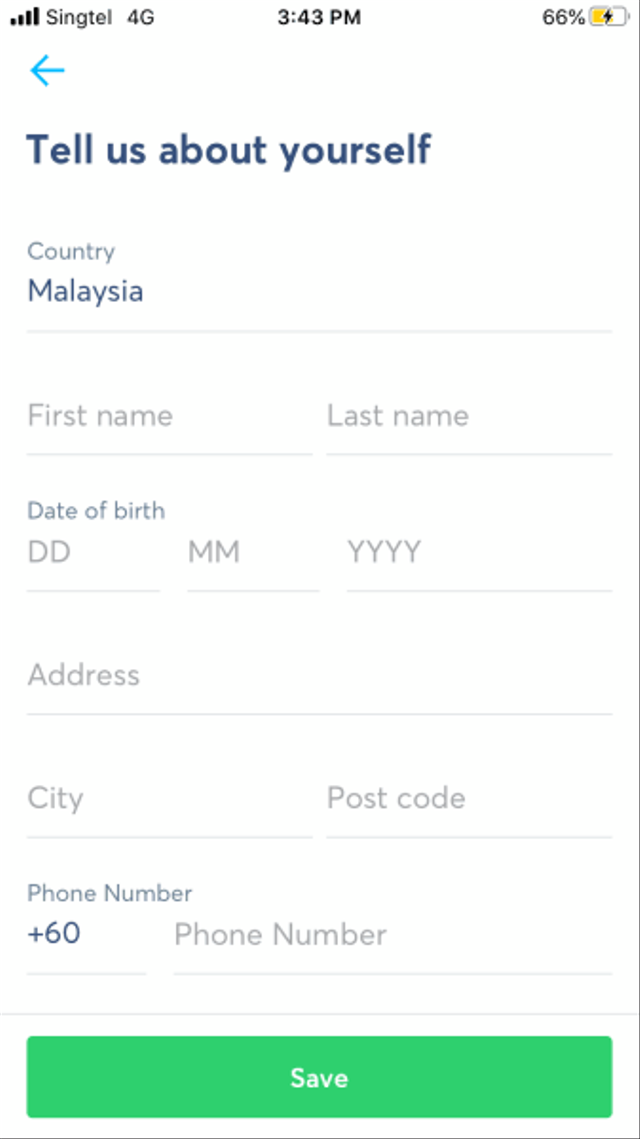Image resolution: width=640 pixels, height=1139 pixels.
Task: Tap the Singtel carrier label
Action: pos(77,16)
